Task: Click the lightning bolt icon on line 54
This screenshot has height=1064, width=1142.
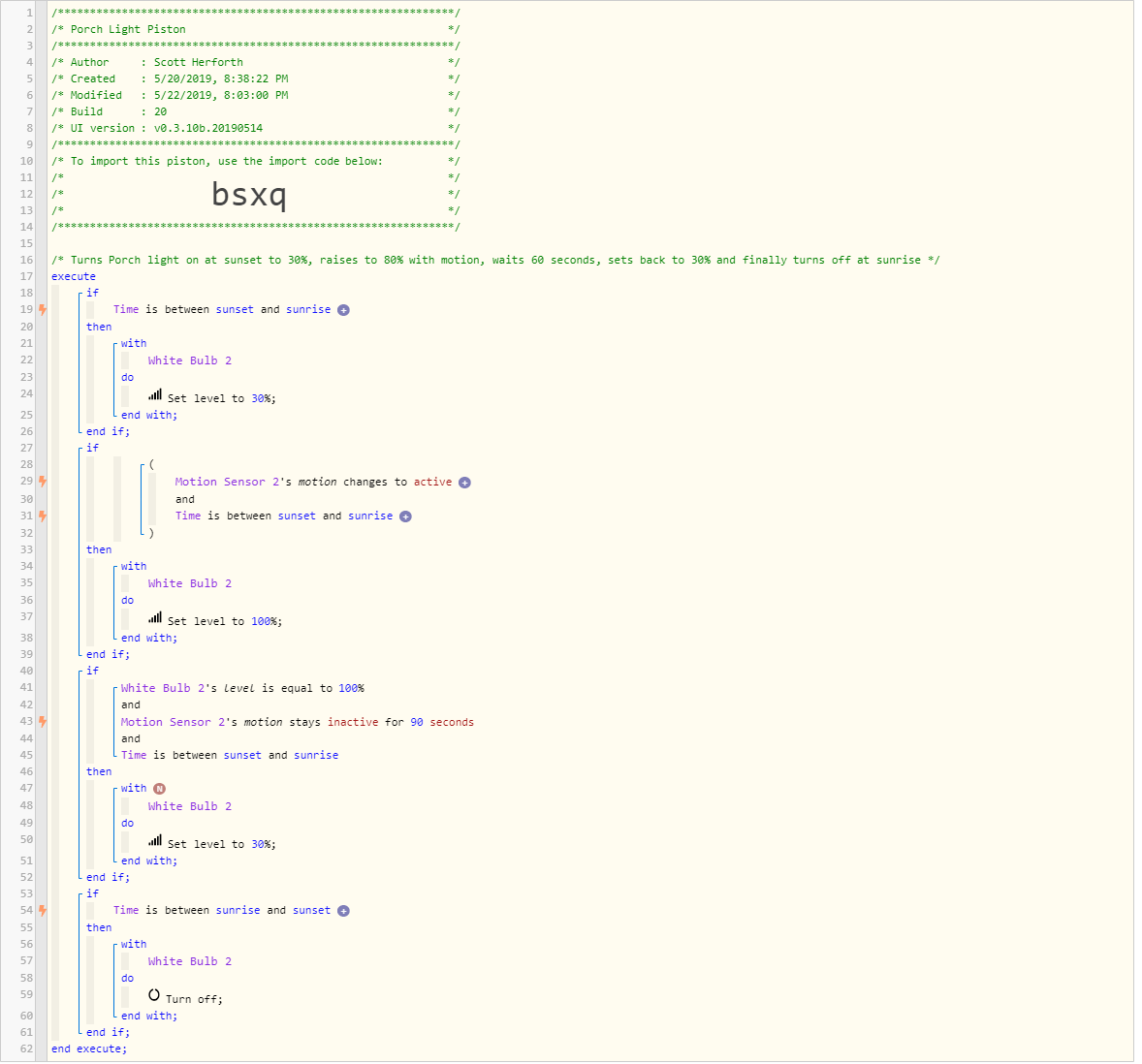Action: pyautogui.click(x=43, y=911)
